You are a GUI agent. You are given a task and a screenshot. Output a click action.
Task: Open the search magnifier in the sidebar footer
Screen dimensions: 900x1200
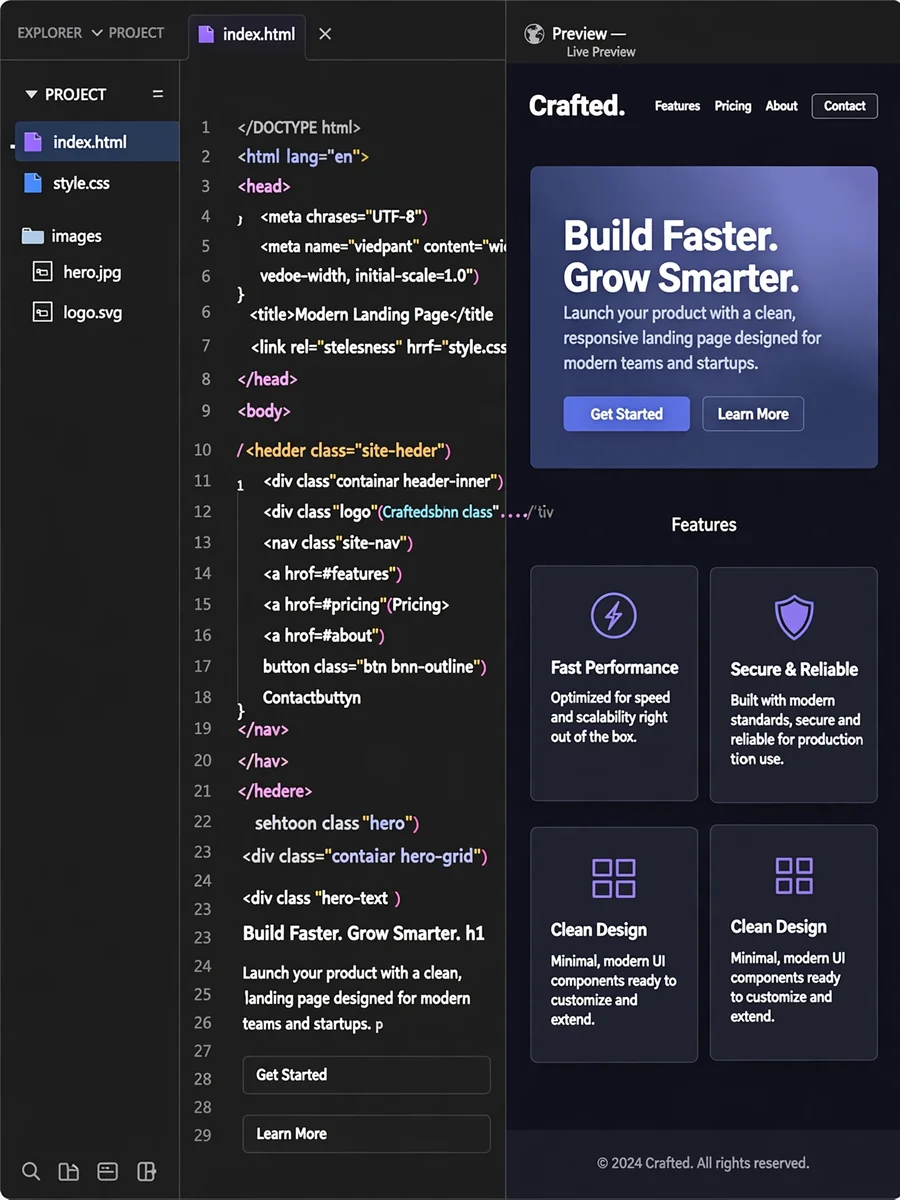click(x=31, y=1171)
